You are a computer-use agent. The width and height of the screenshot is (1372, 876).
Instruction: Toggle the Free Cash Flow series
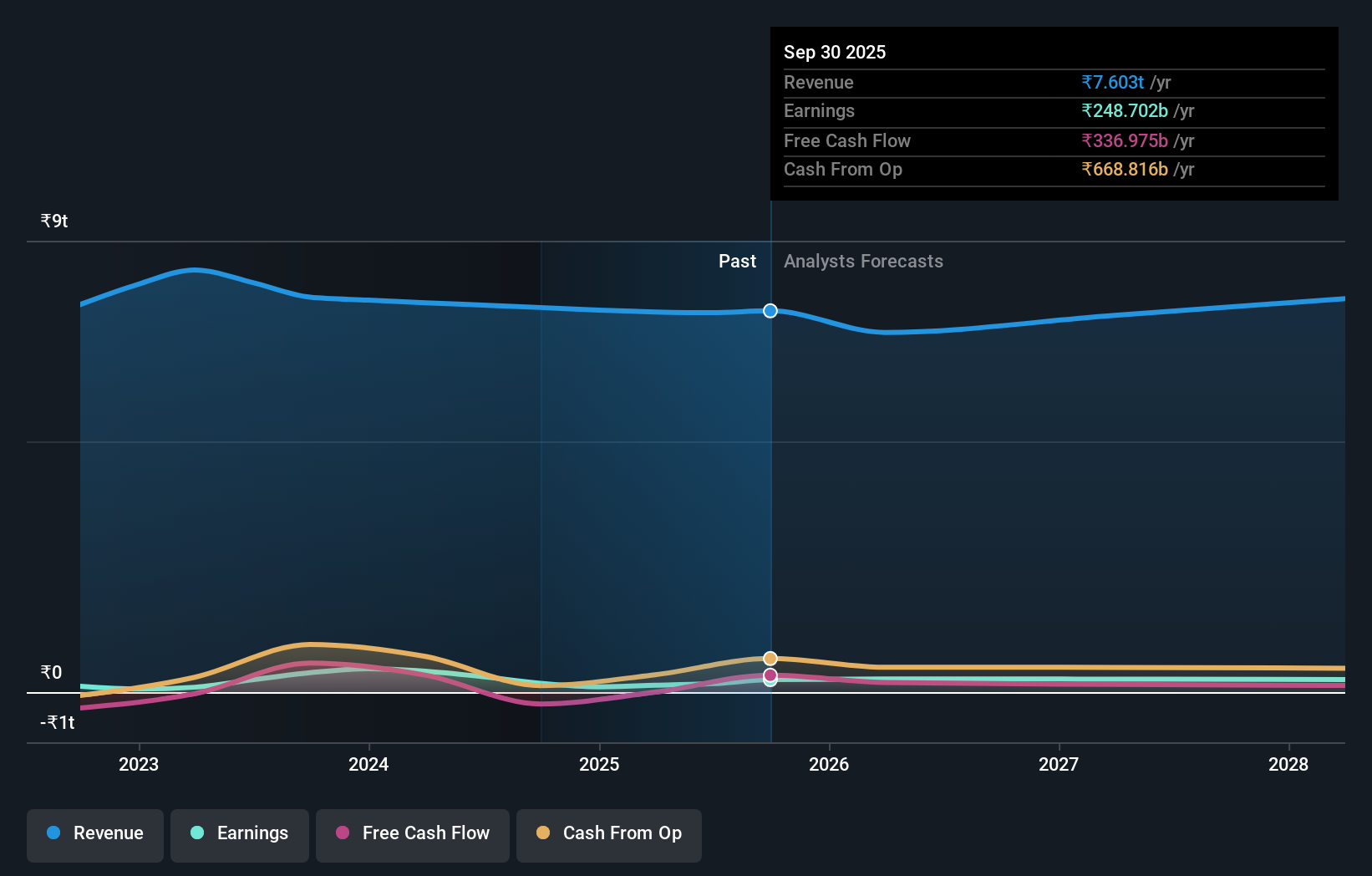click(412, 833)
